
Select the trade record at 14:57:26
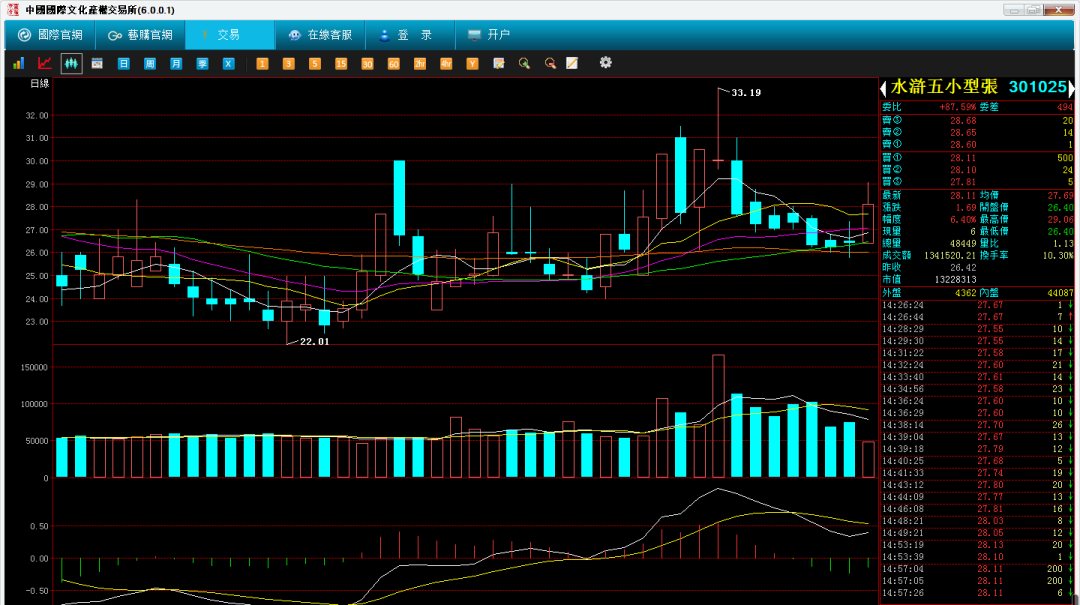click(x=977, y=593)
